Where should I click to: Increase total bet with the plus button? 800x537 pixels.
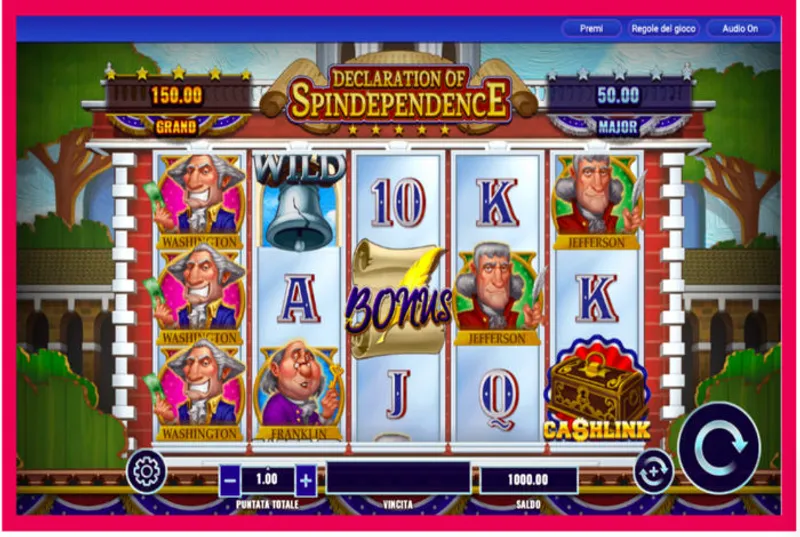(306, 480)
